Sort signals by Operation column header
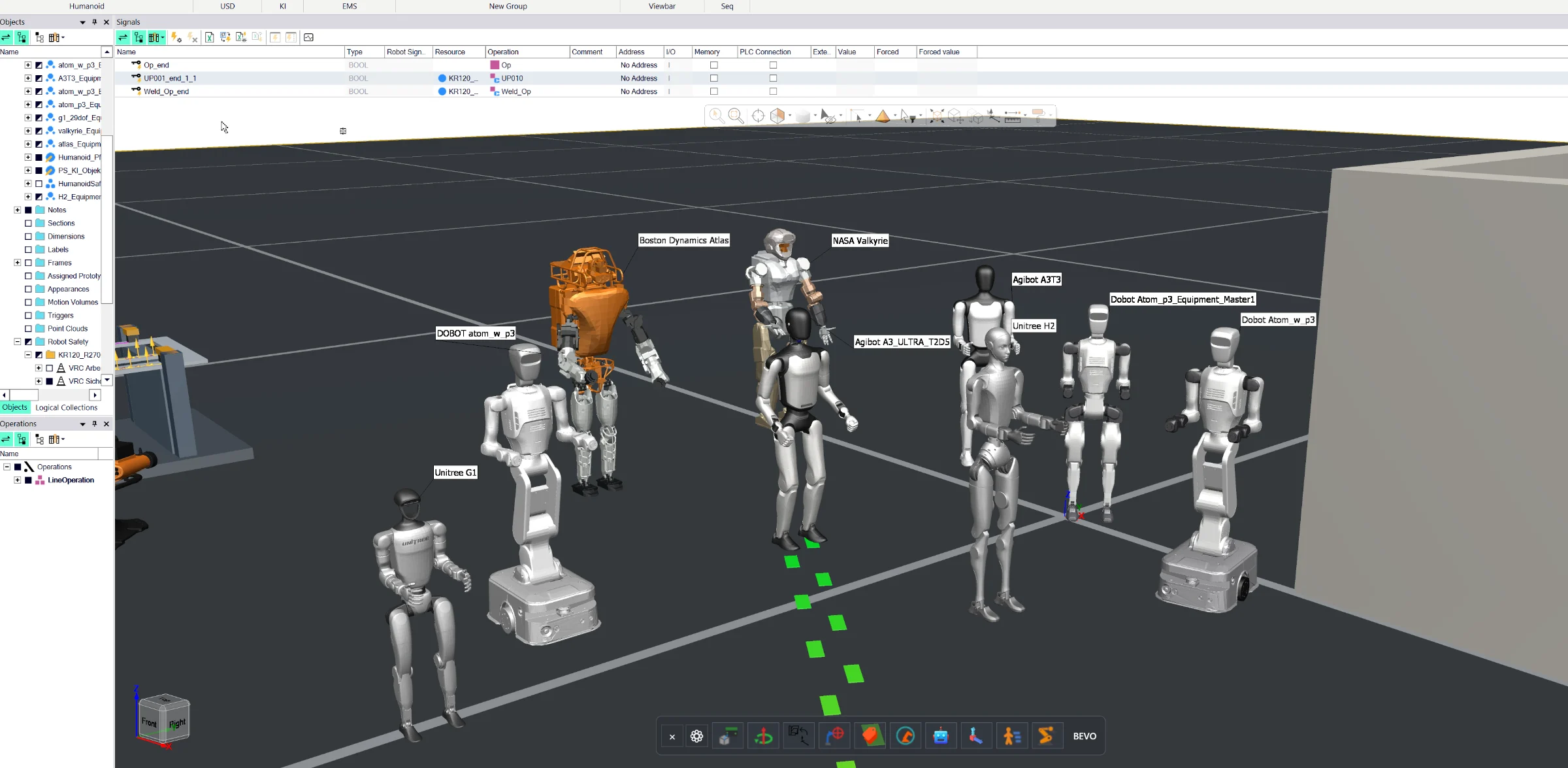 tap(527, 52)
